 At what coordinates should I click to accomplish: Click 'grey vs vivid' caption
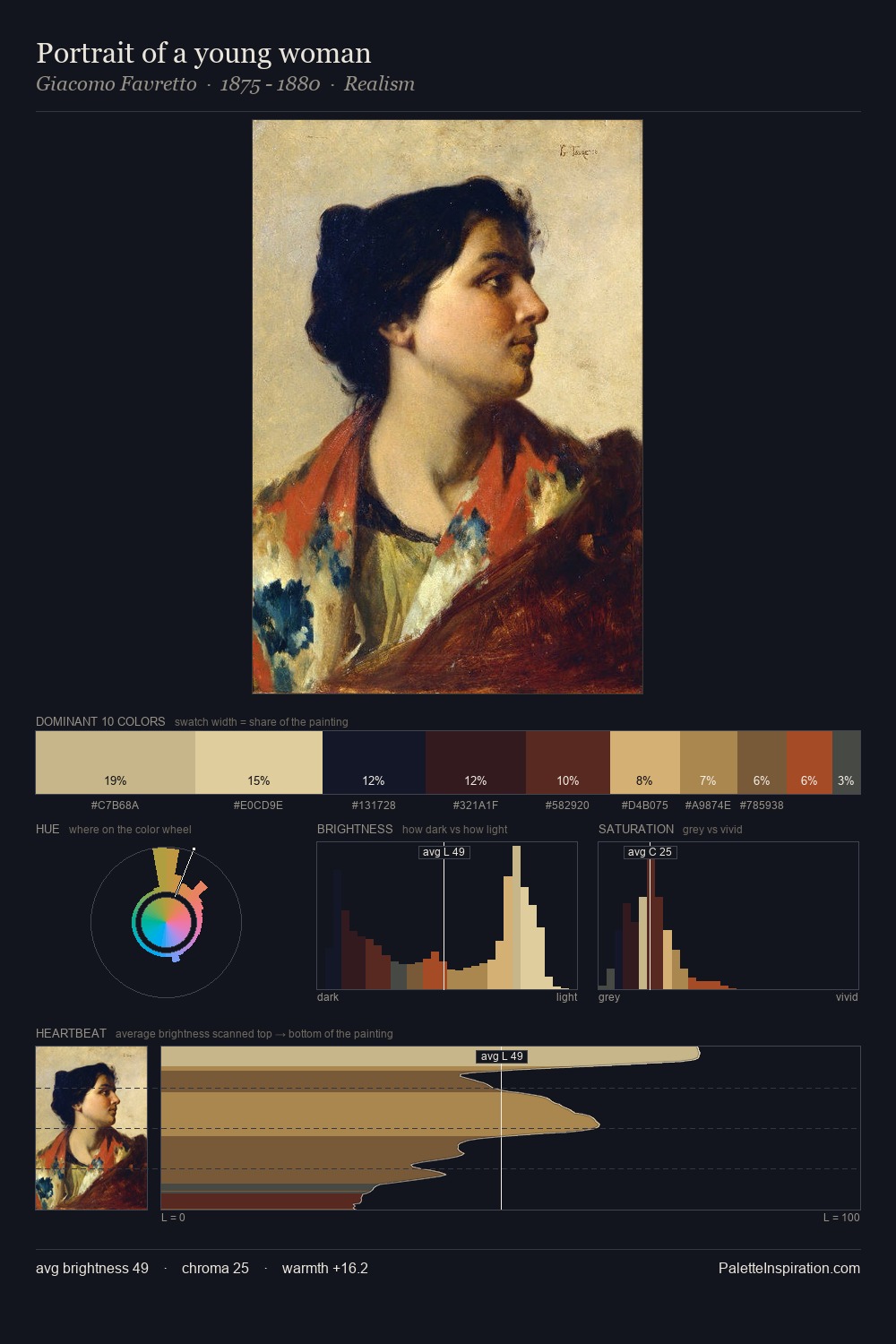click(x=712, y=830)
